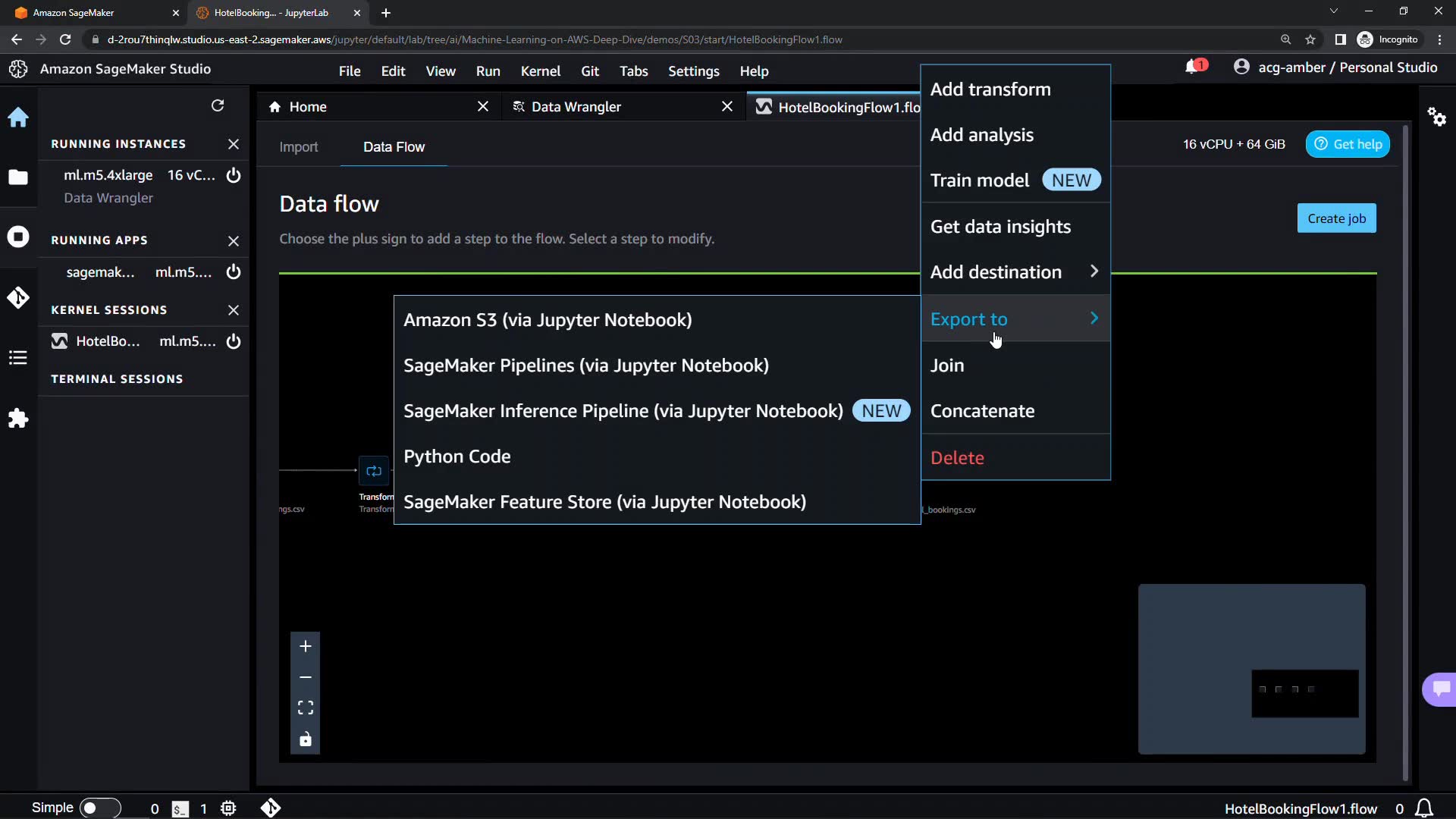The height and width of the screenshot is (819, 1456).
Task: Refresh the running instances list
Action: (x=218, y=105)
